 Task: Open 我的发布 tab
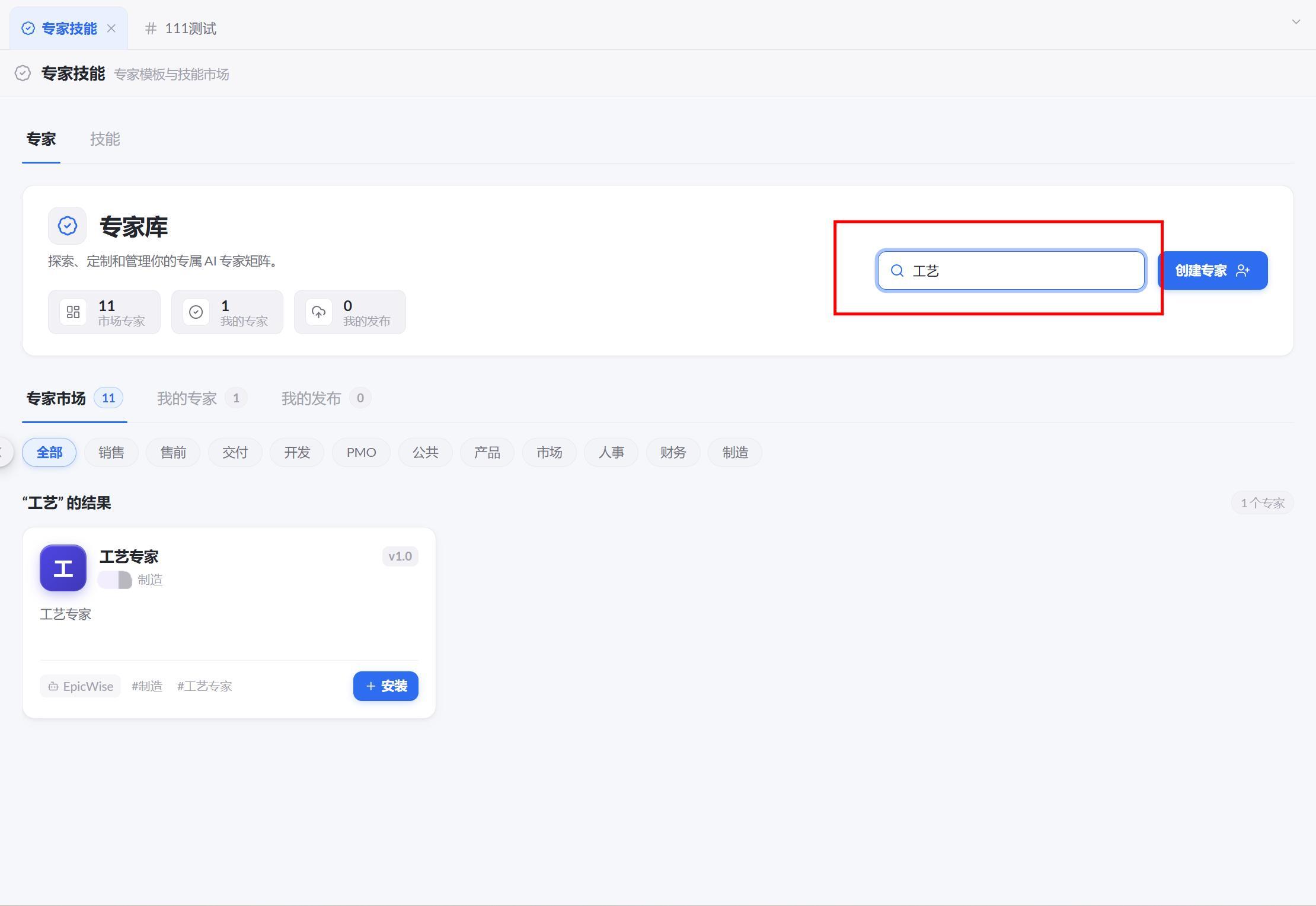coord(326,398)
